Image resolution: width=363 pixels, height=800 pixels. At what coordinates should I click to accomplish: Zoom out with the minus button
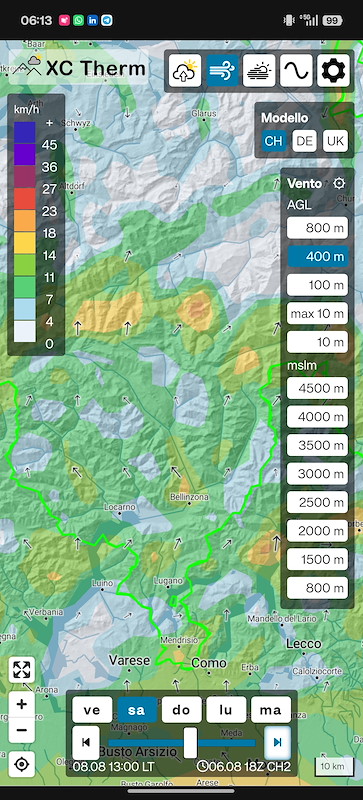22,730
